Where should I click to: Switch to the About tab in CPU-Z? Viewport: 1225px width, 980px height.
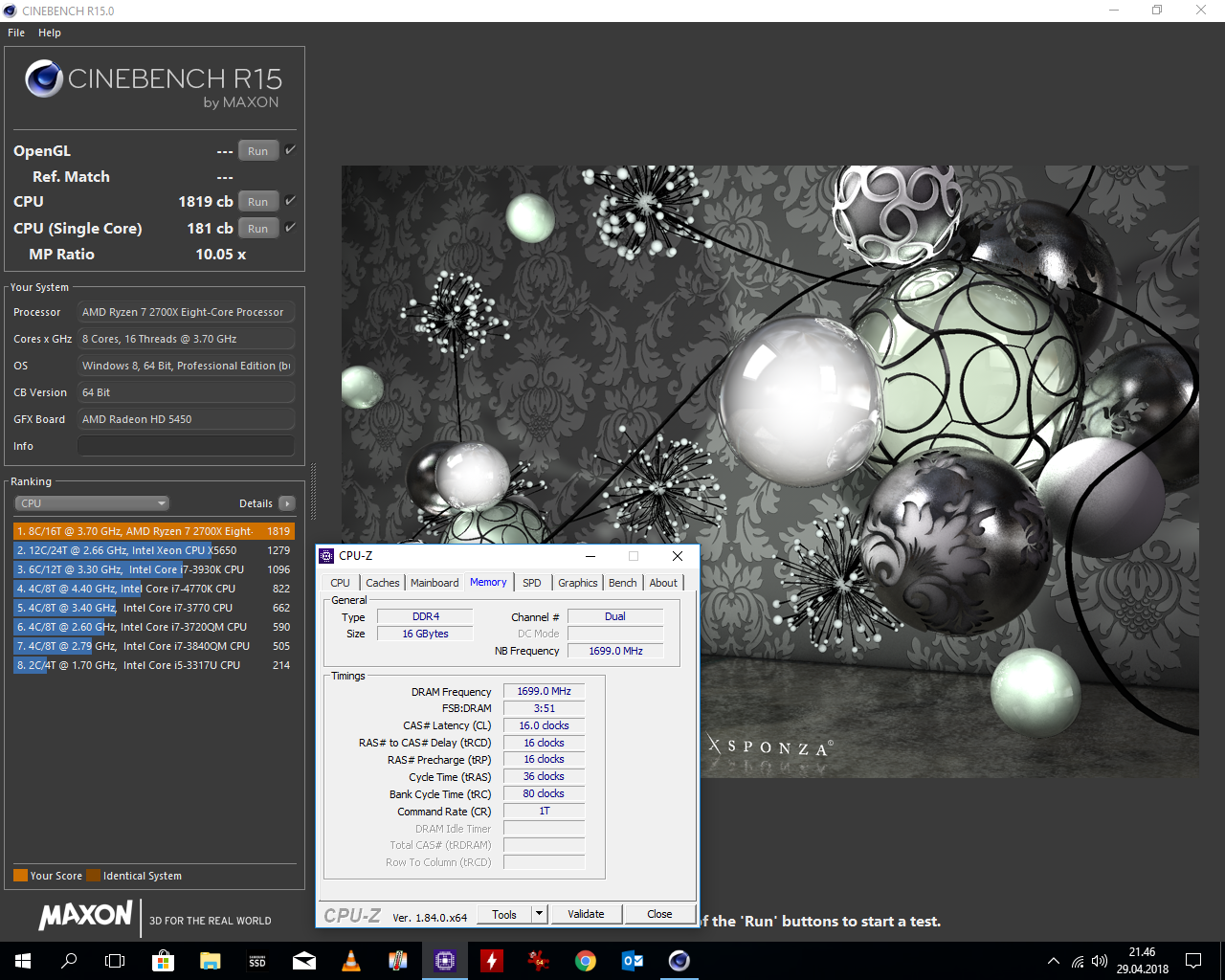(663, 583)
